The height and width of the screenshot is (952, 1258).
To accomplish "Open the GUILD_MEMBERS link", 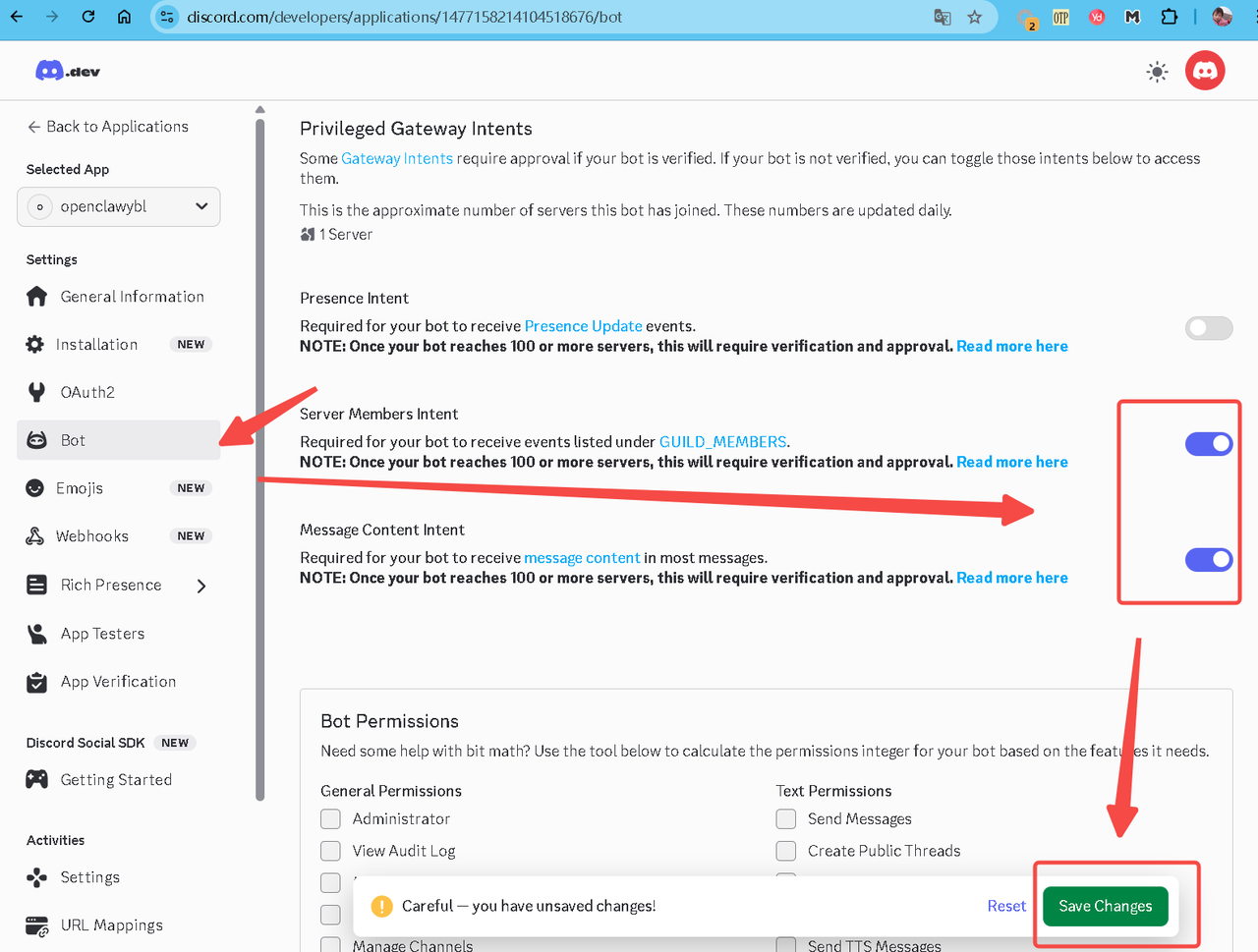I will coord(722,442).
